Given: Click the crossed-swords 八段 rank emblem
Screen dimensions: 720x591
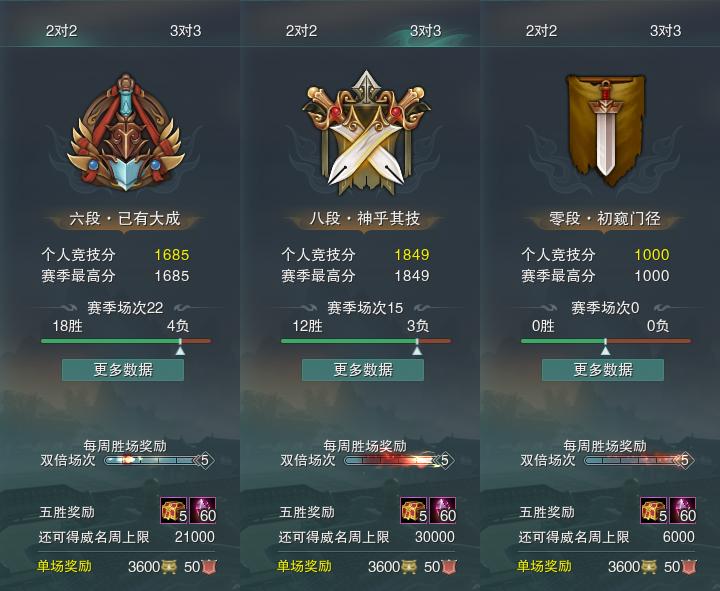Looking at the screenshot, I should [366, 132].
